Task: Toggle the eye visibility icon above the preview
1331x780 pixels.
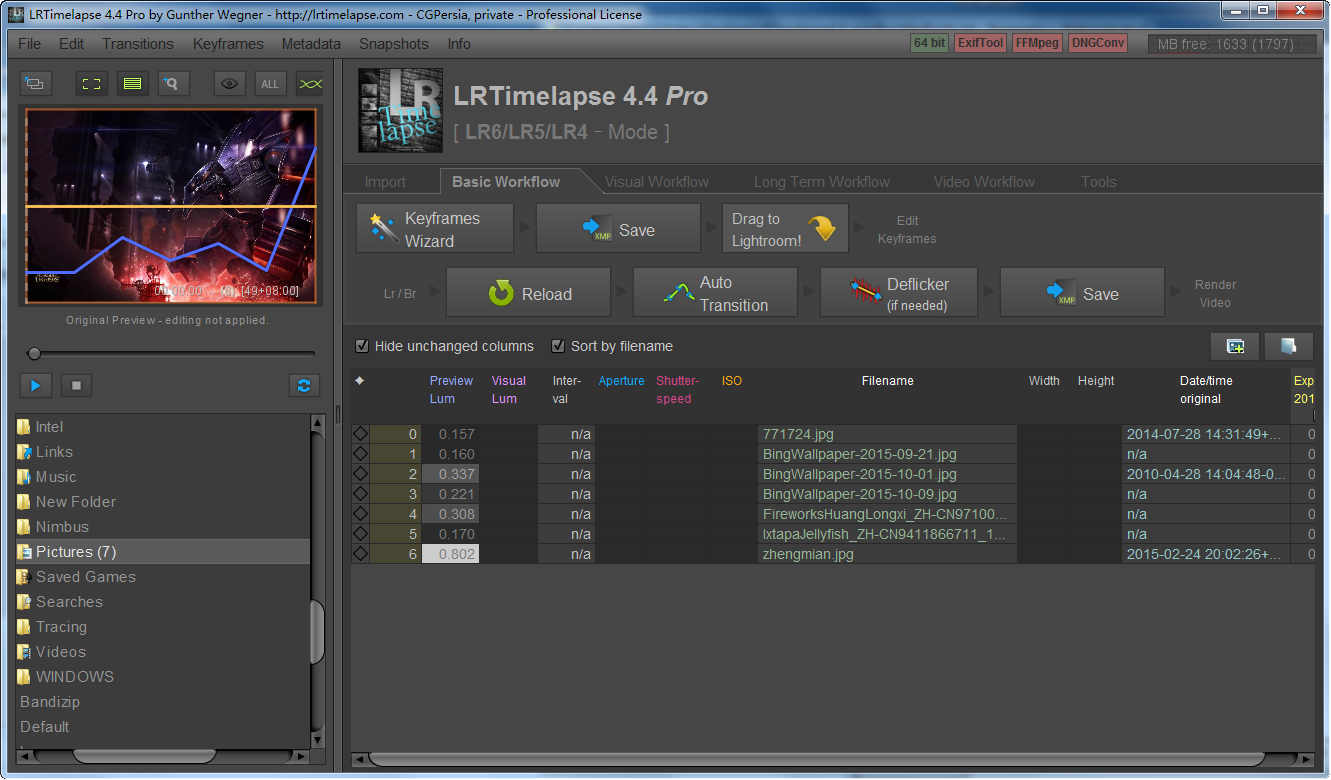Action: coord(230,84)
